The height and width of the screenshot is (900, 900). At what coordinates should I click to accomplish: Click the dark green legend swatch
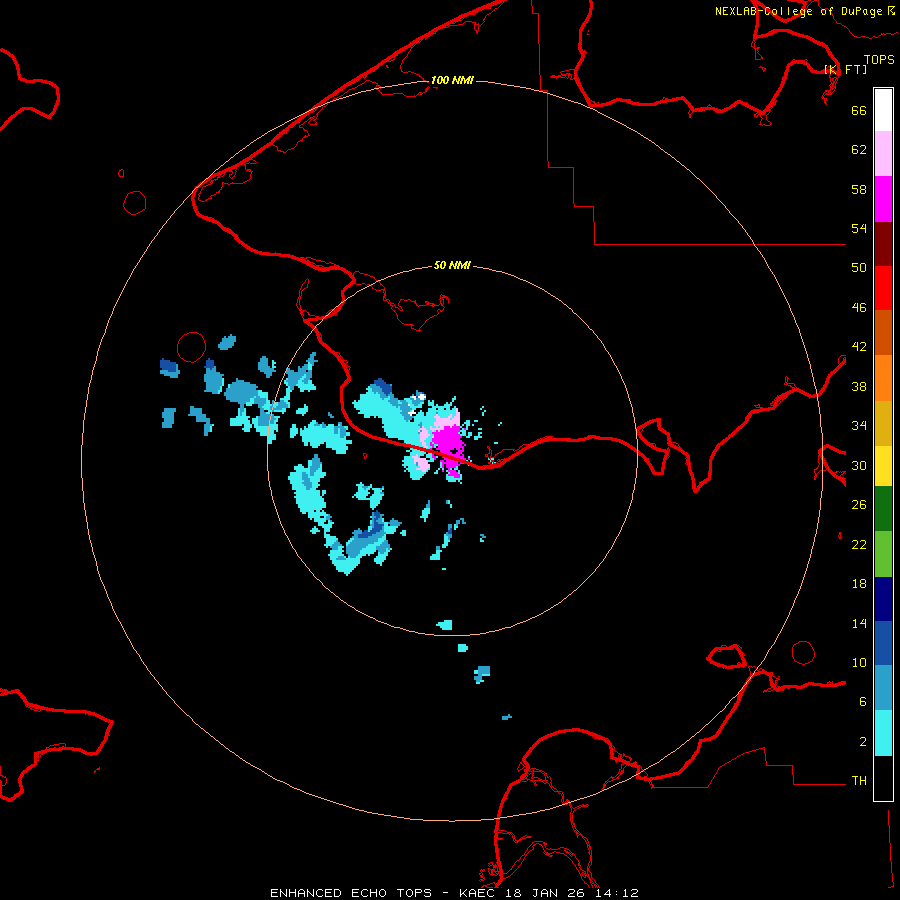pos(883,509)
